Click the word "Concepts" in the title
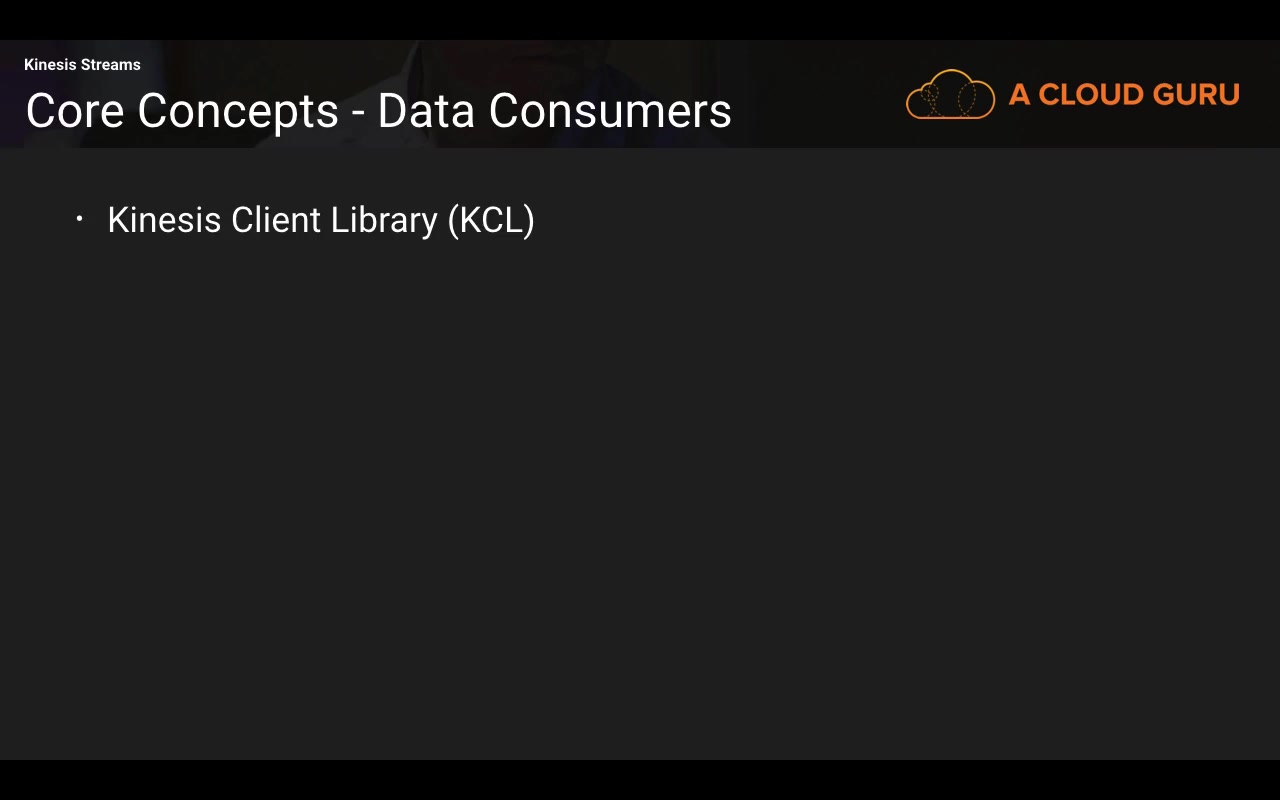Screen dimensions: 1280x800 pos(238,111)
